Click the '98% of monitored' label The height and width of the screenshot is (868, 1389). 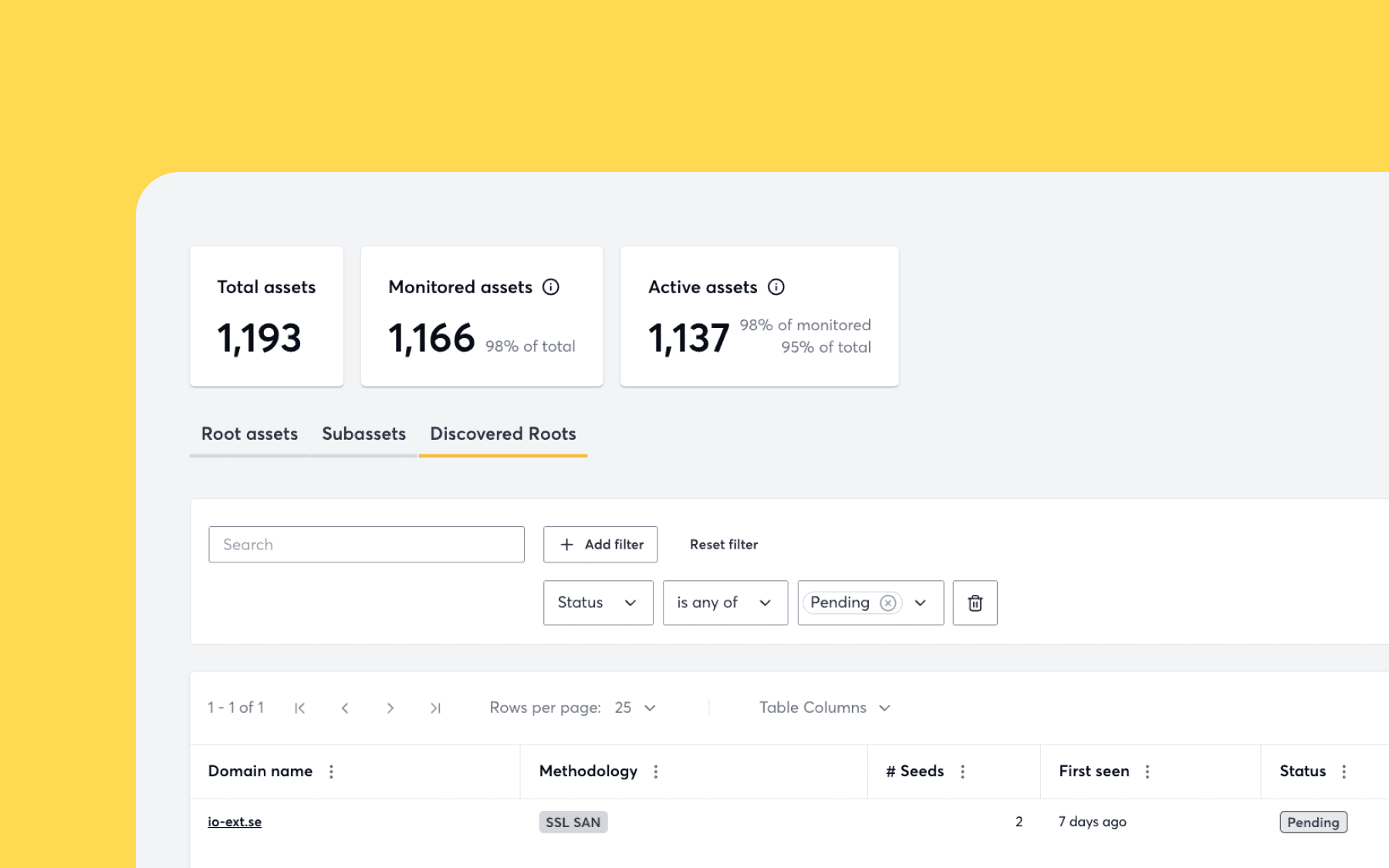[805, 325]
